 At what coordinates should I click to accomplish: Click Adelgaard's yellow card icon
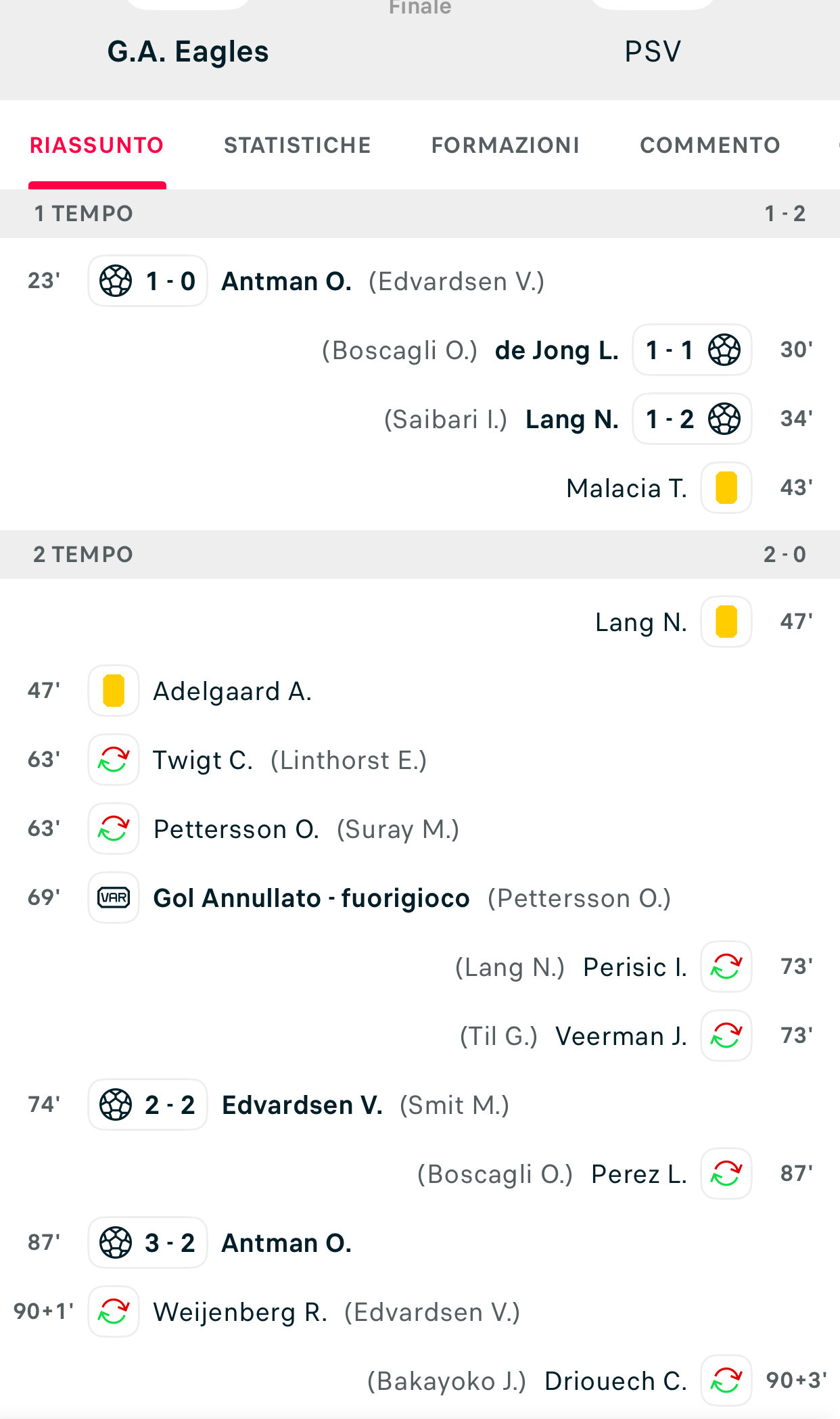tap(114, 691)
